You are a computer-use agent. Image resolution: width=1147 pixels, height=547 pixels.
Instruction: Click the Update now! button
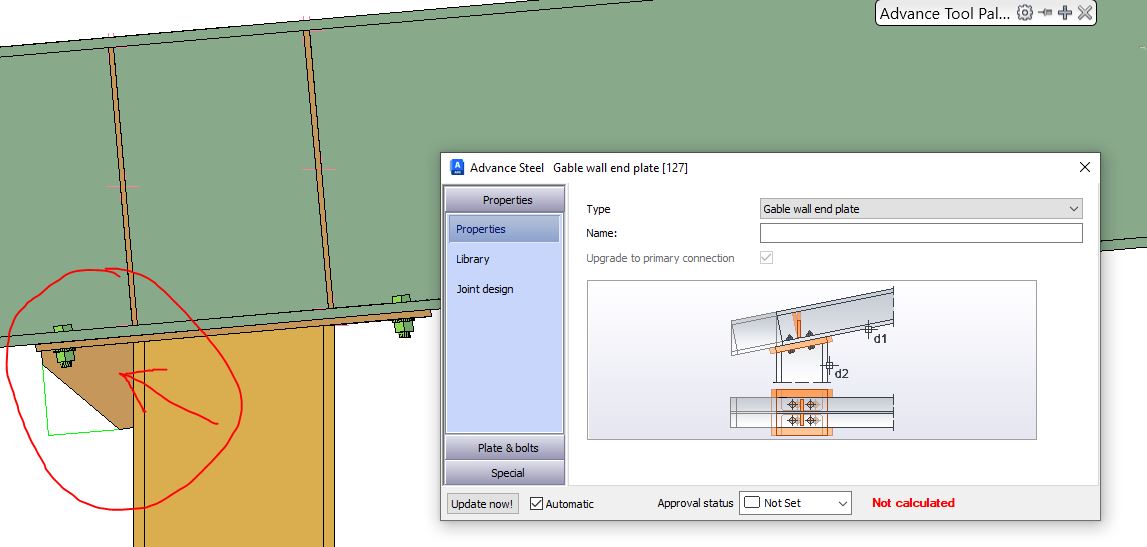click(482, 504)
